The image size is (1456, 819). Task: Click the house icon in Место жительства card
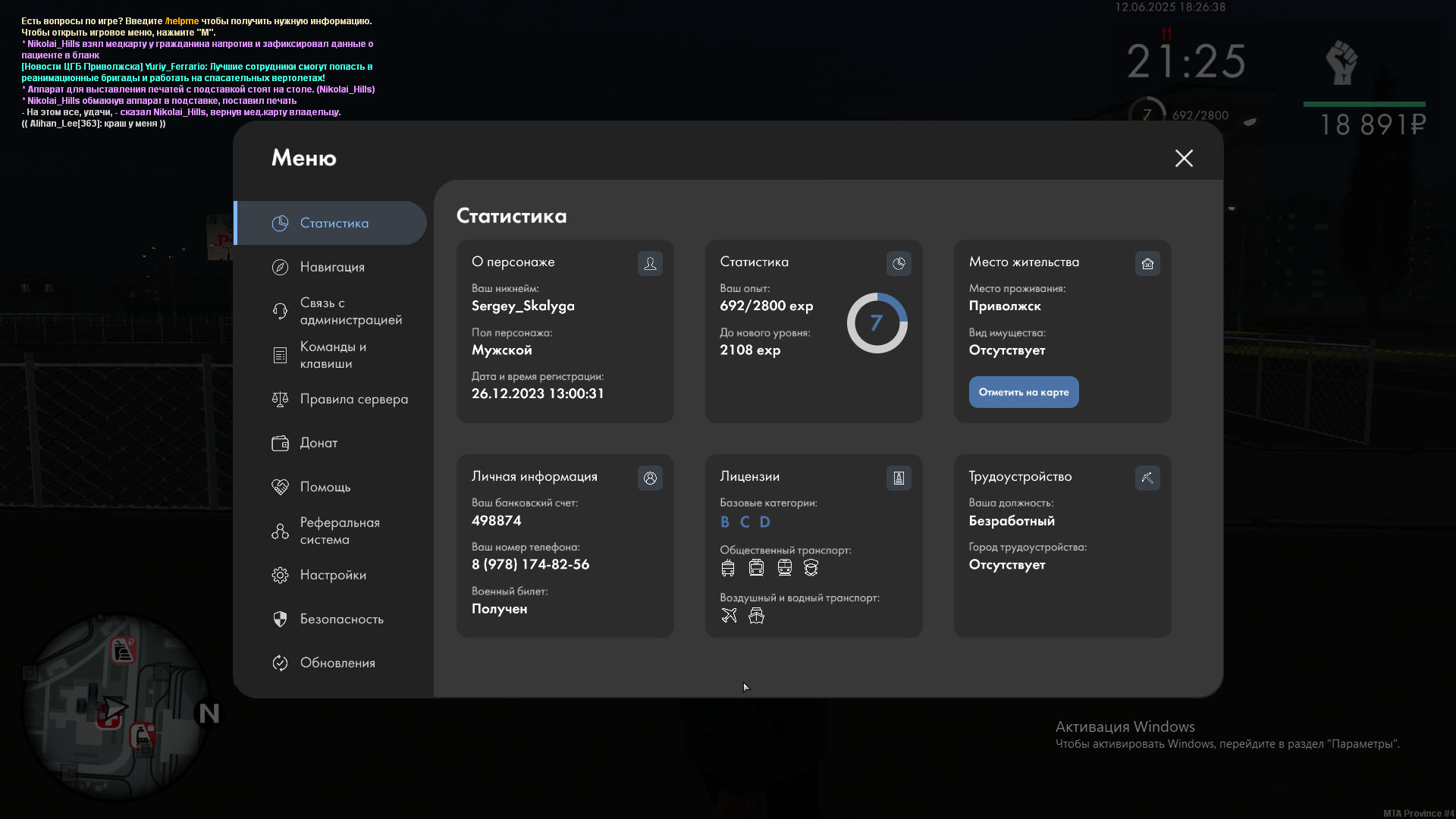pos(1147,263)
